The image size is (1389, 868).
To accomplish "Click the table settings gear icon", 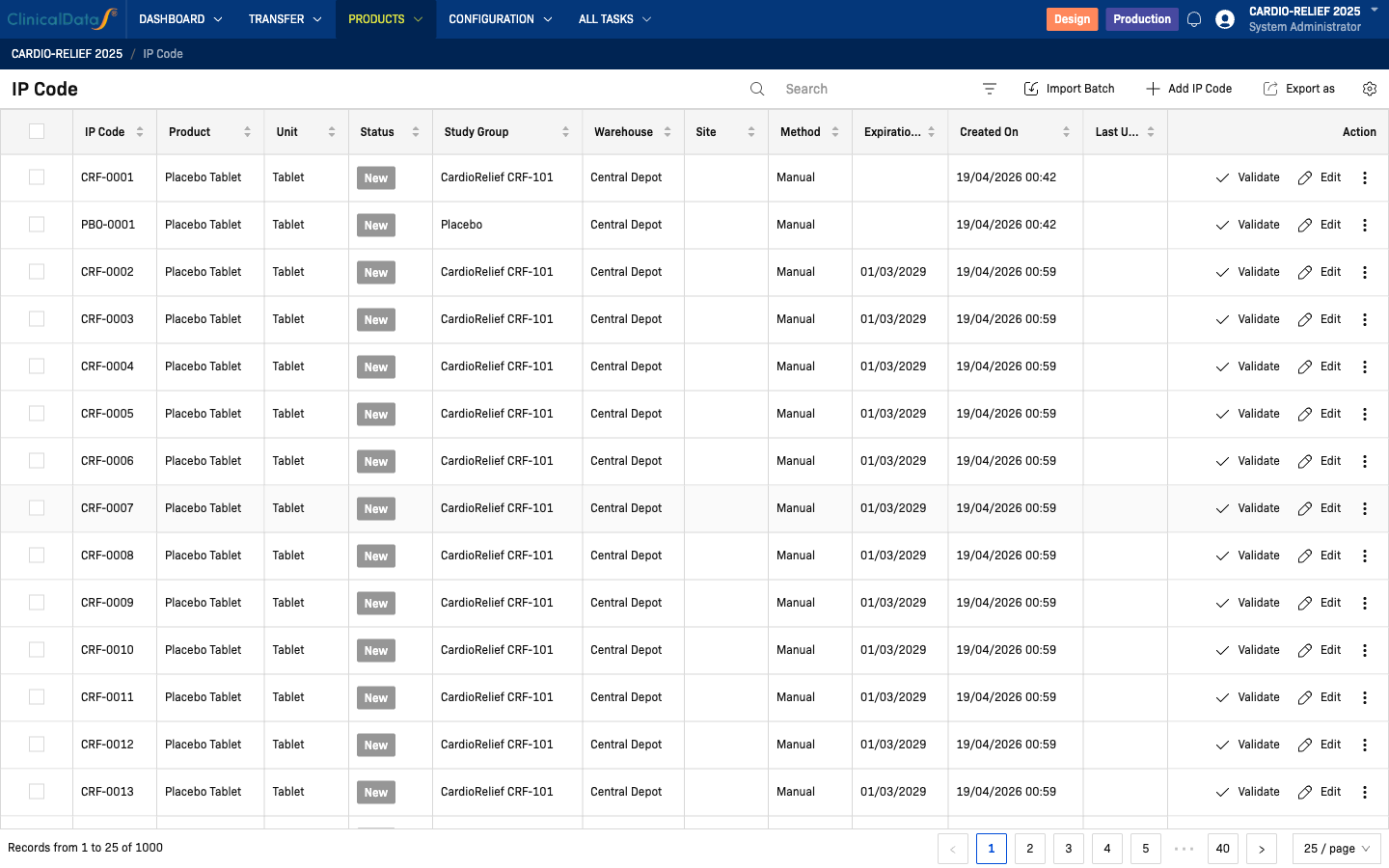I will [1370, 89].
